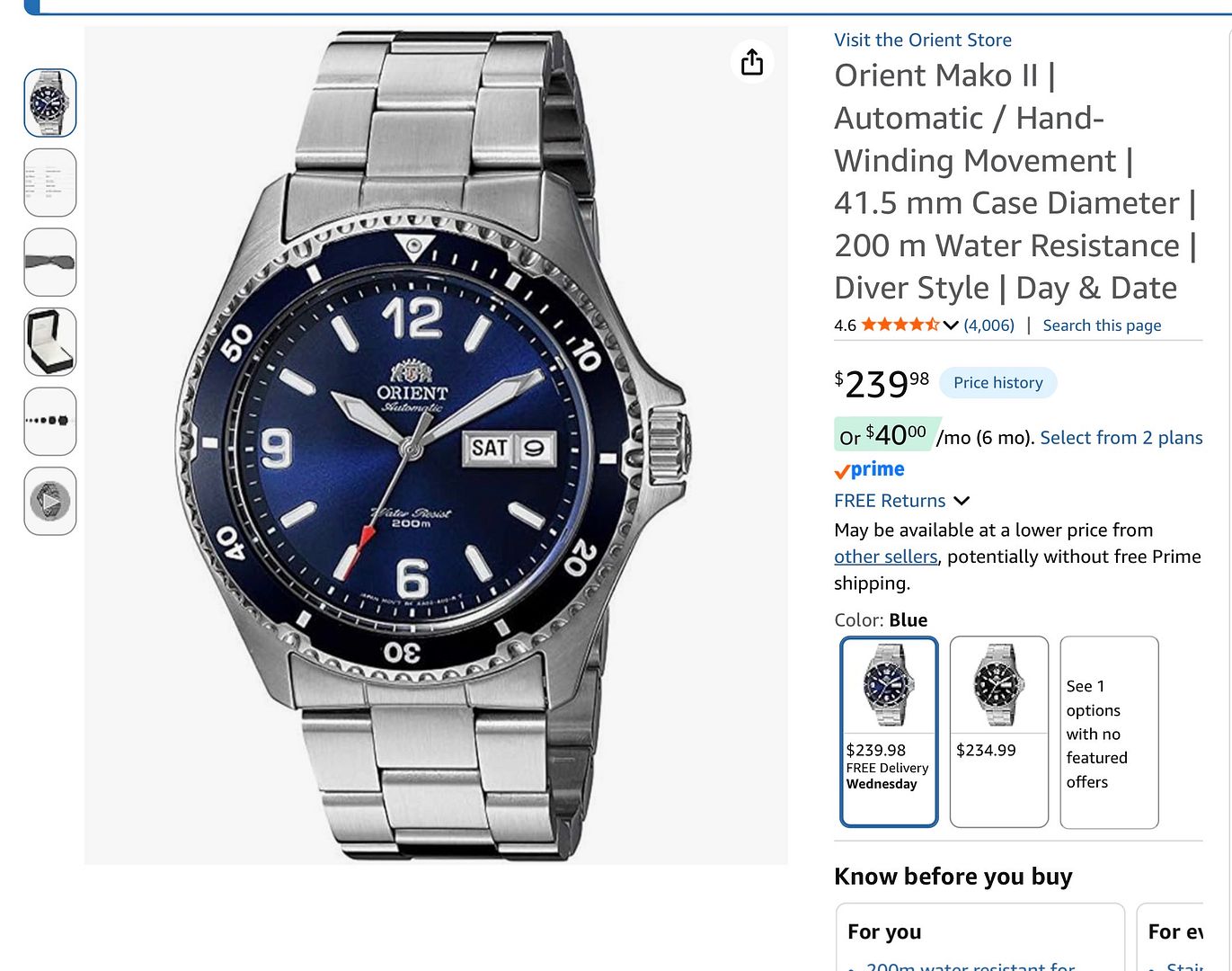1232x971 pixels.
Task: Click Select from 2 plans link
Action: [x=1121, y=438]
